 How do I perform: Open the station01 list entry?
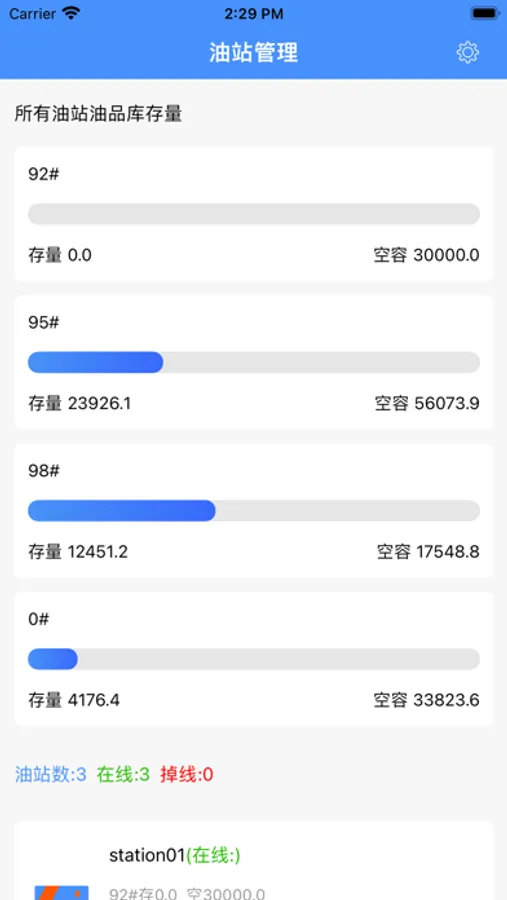click(254, 861)
